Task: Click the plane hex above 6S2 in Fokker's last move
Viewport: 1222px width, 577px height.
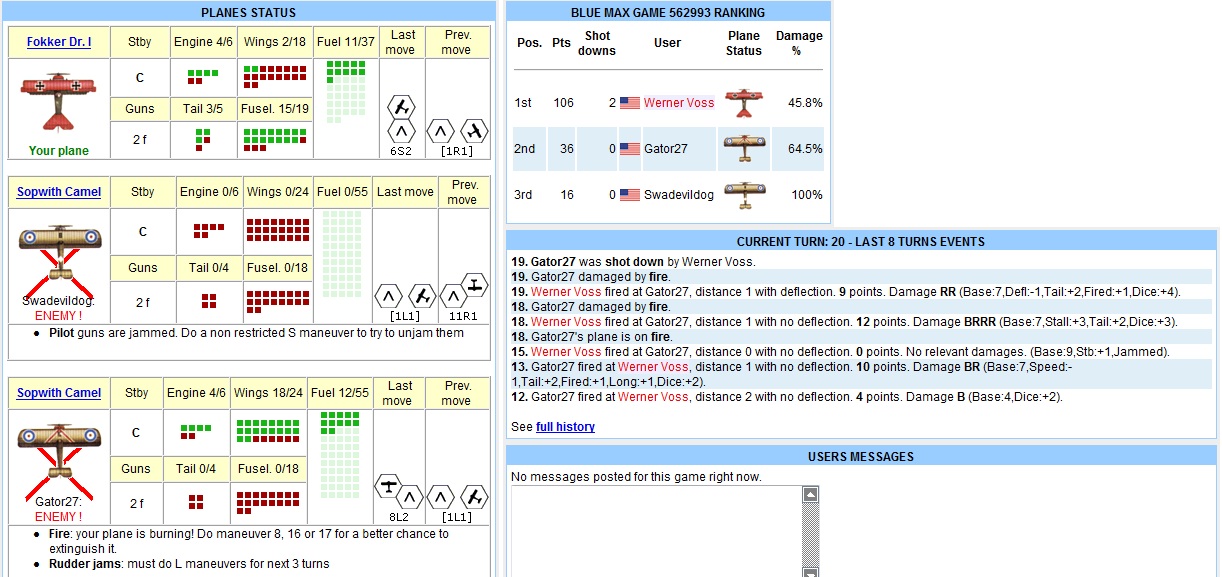Action: click(x=401, y=107)
